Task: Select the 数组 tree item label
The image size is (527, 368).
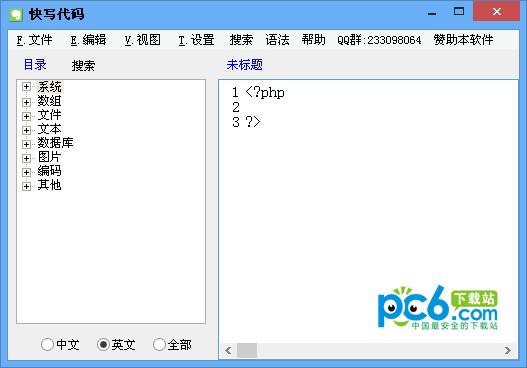Action: (49, 101)
